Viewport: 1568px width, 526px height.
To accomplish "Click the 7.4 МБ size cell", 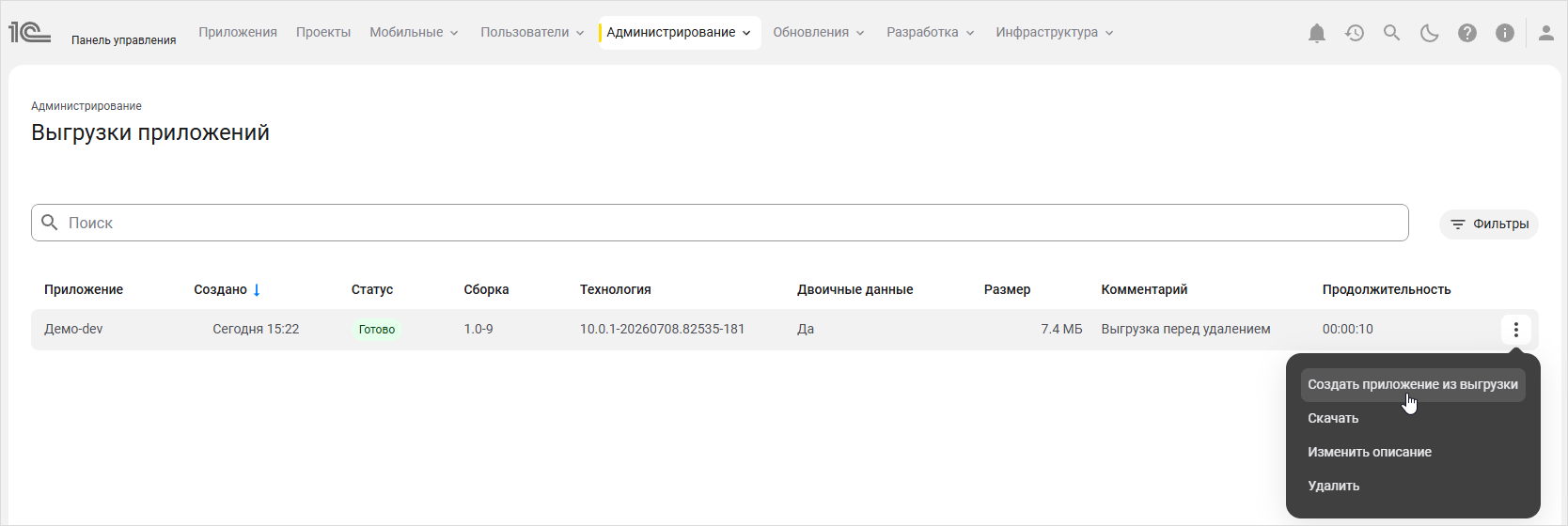I will [x=1061, y=329].
